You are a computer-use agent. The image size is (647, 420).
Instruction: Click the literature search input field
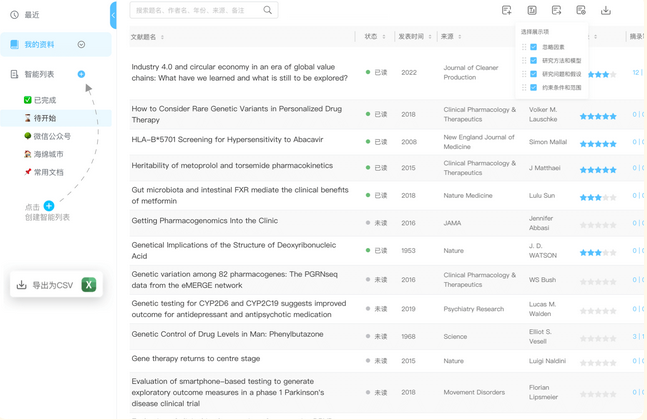tap(196, 11)
